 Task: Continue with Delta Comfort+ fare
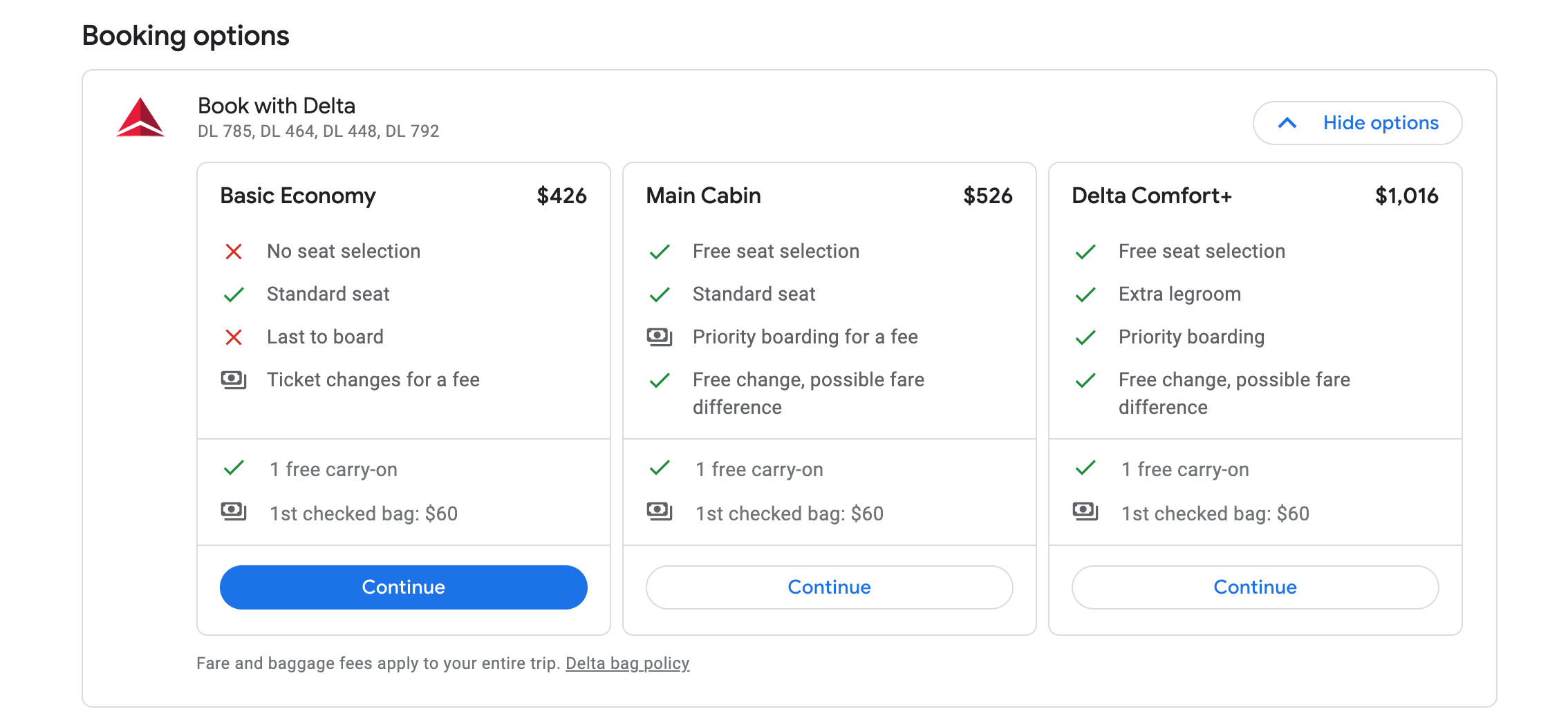pos(1255,587)
